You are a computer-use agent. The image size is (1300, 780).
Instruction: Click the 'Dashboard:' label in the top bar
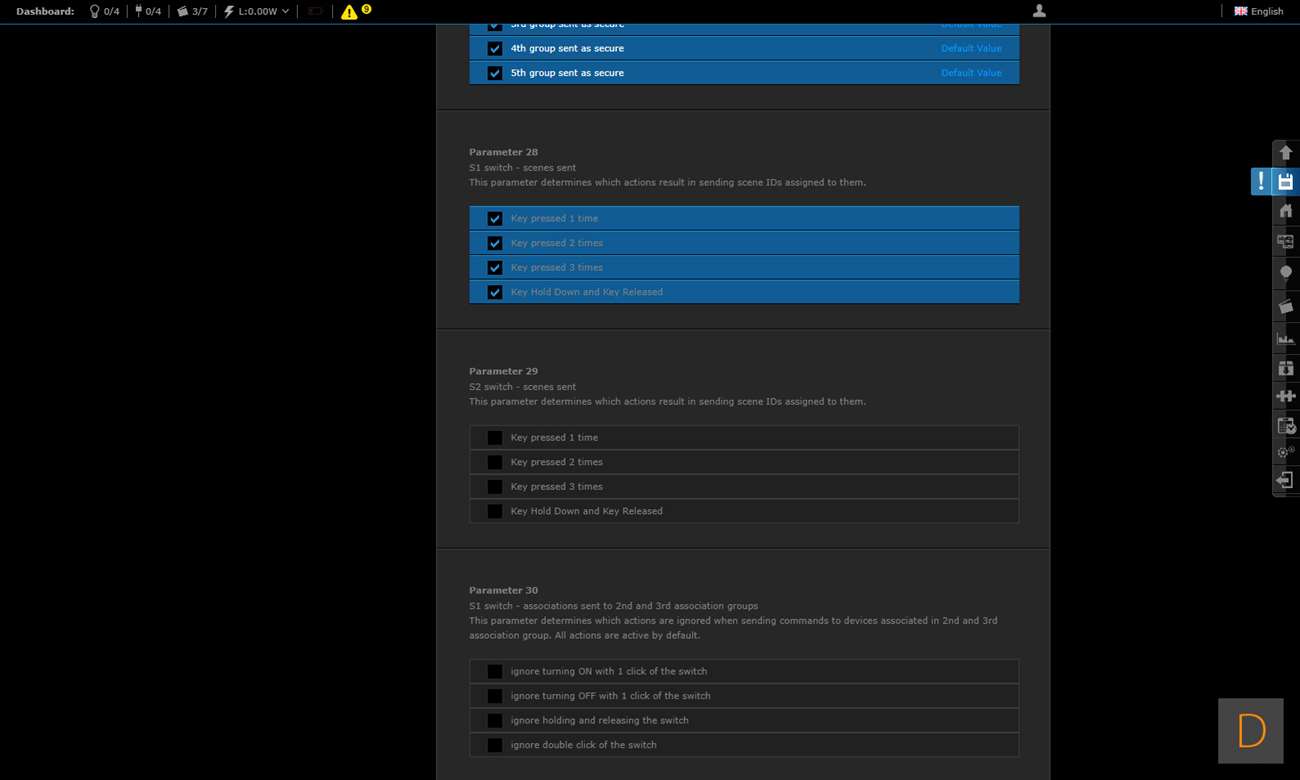pos(45,11)
